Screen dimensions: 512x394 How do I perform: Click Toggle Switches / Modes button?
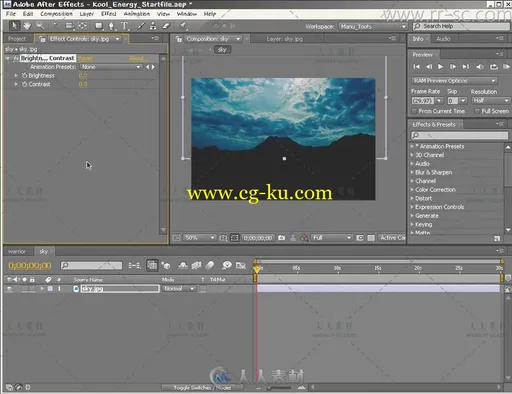click(x=202, y=387)
